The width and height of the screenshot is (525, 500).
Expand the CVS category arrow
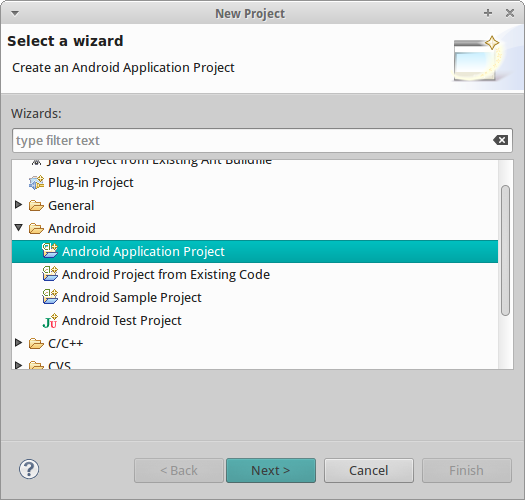coord(19,365)
